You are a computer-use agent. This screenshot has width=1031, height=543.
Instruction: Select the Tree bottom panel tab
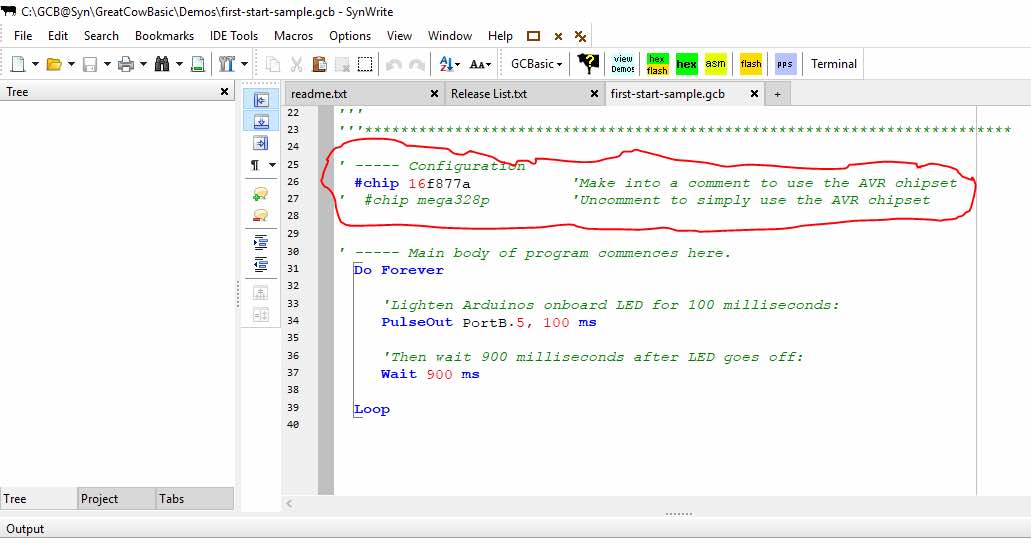(x=38, y=498)
